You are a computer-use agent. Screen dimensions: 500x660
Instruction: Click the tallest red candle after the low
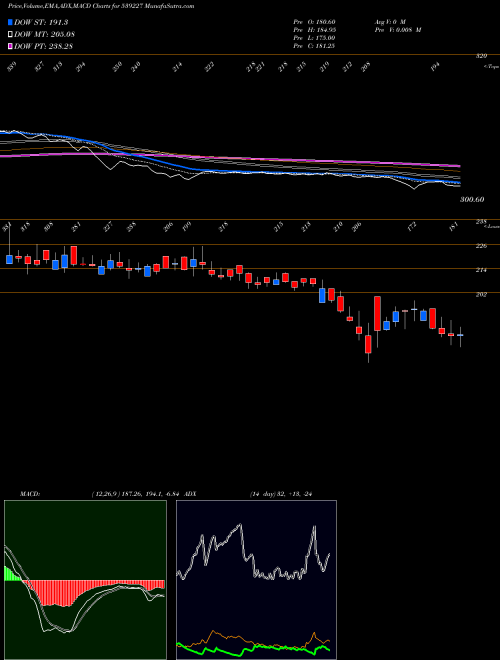[x=378, y=314]
